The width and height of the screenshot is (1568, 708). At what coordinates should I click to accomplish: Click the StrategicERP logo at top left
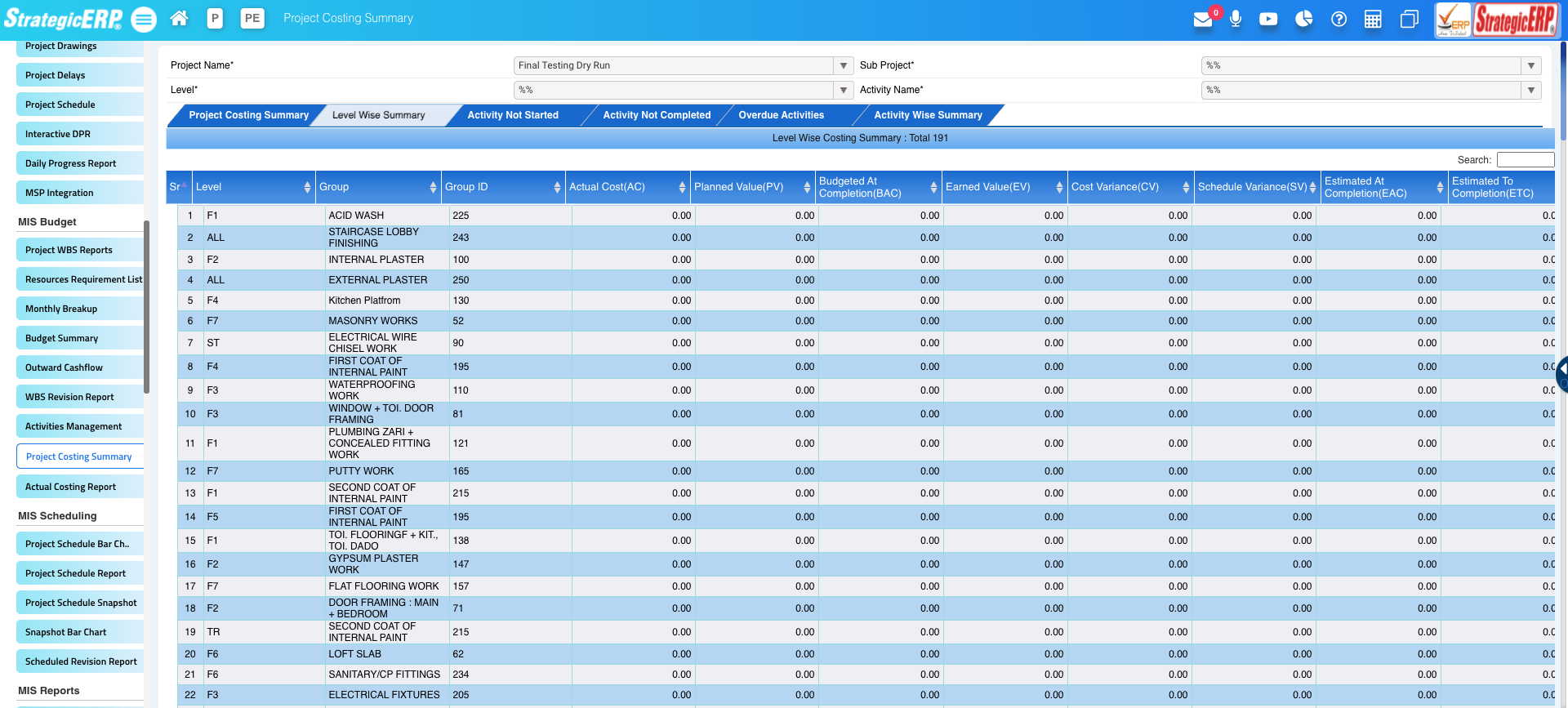tap(63, 19)
